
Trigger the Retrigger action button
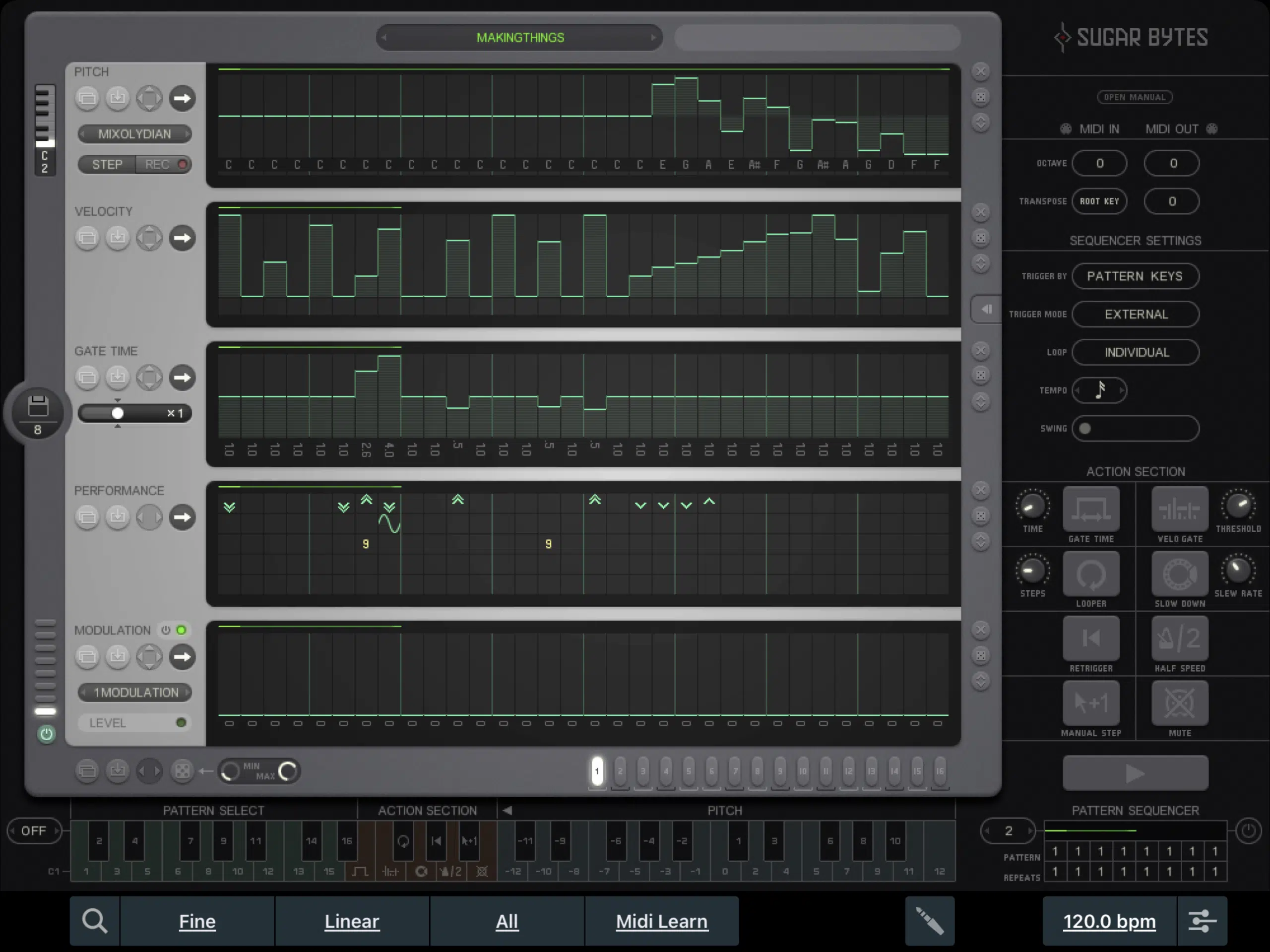pyautogui.click(x=1091, y=638)
